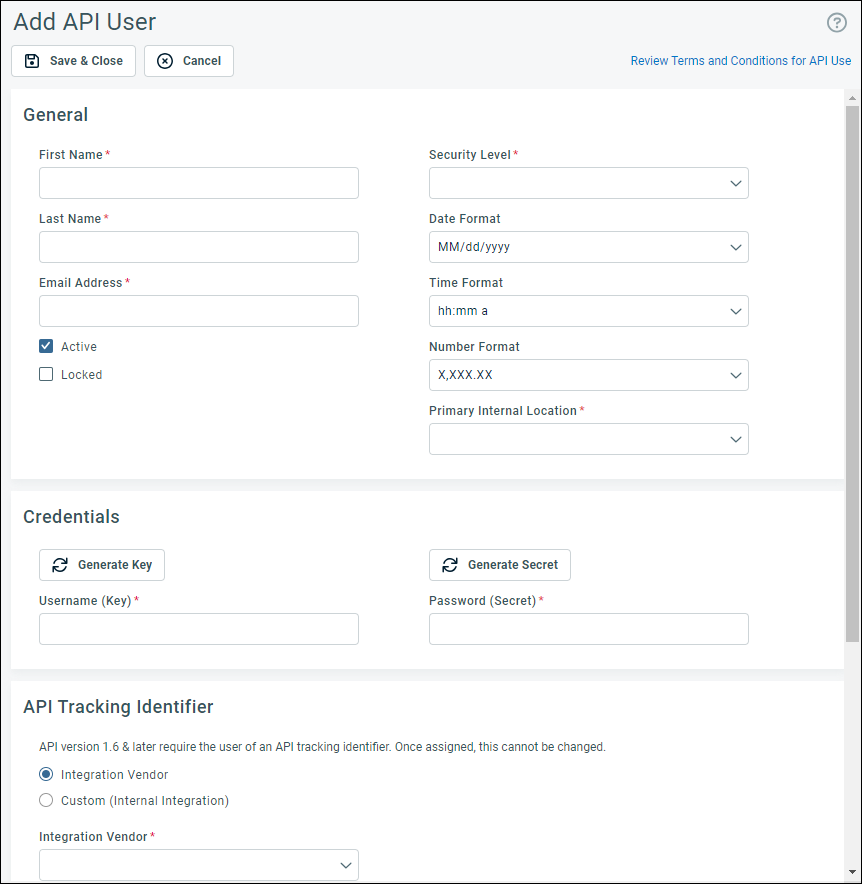Focus the Email Address input field
Viewport: 862px width, 884px height.
pyautogui.click(x=198, y=311)
